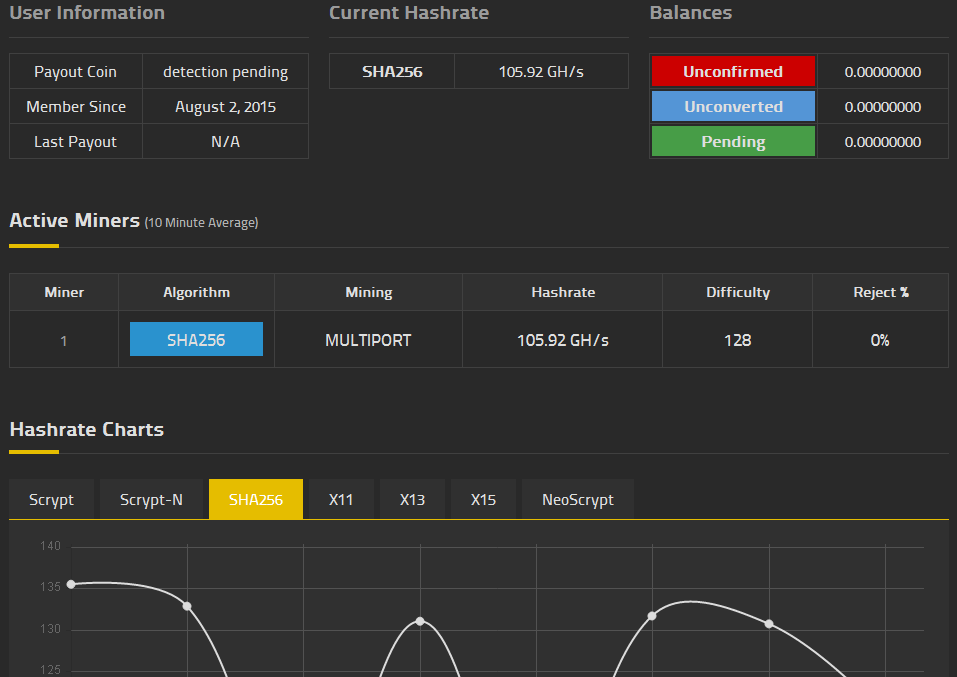Select the Miner column header
This screenshot has width=957, height=677.
point(64,292)
